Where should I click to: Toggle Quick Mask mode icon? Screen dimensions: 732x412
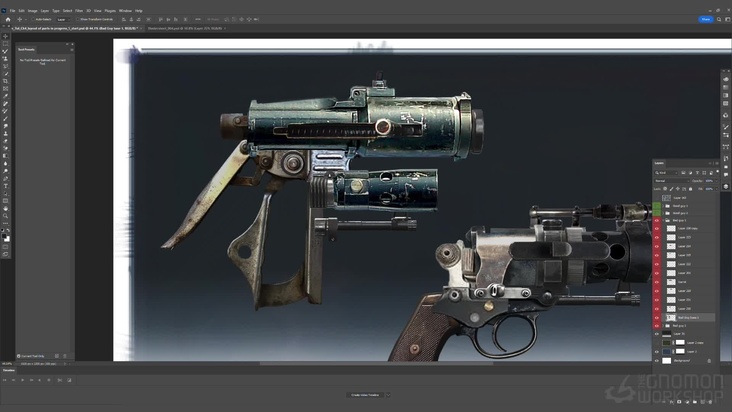[5, 248]
